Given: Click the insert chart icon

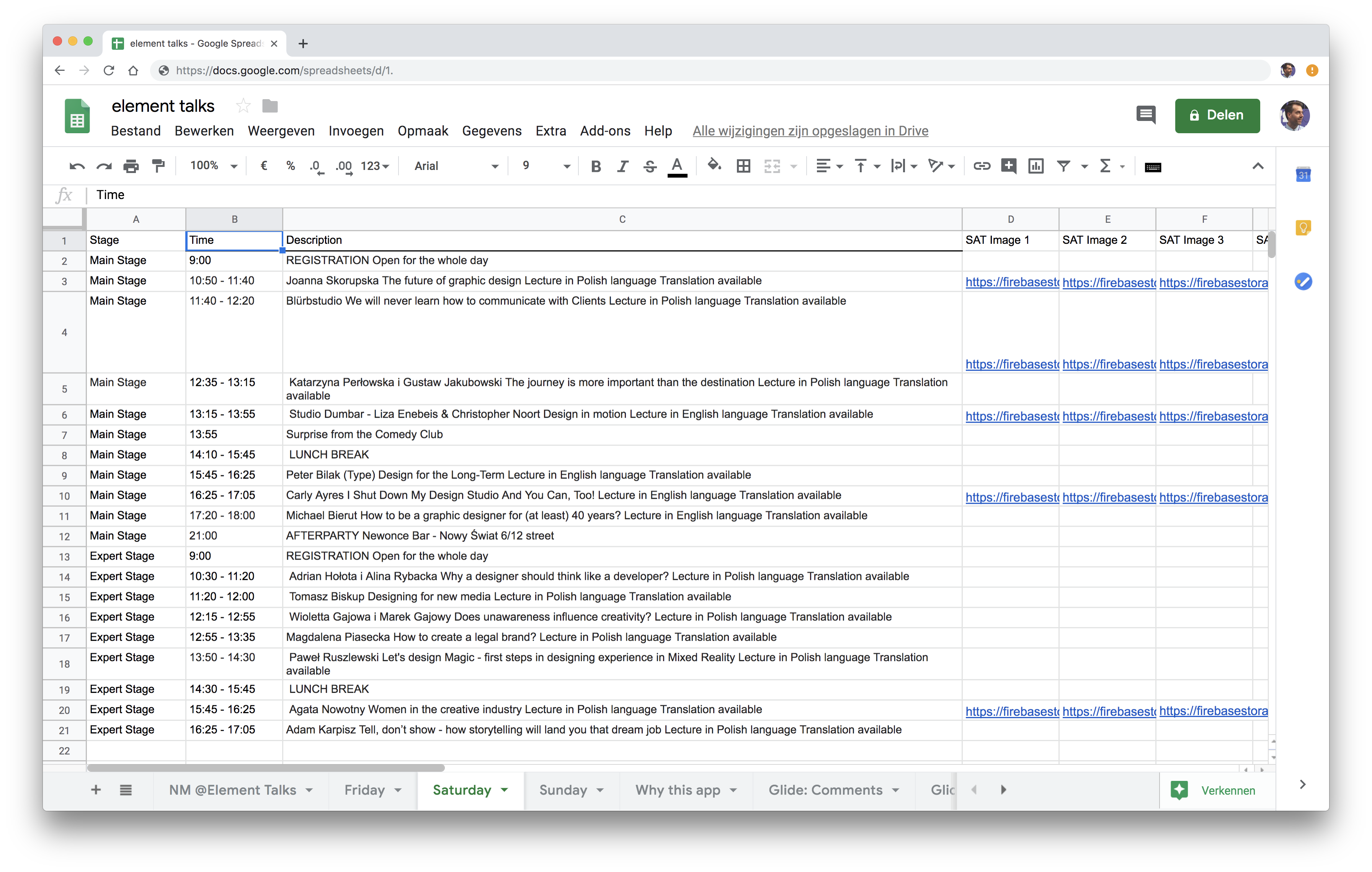Looking at the screenshot, I should click(x=1035, y=166).
